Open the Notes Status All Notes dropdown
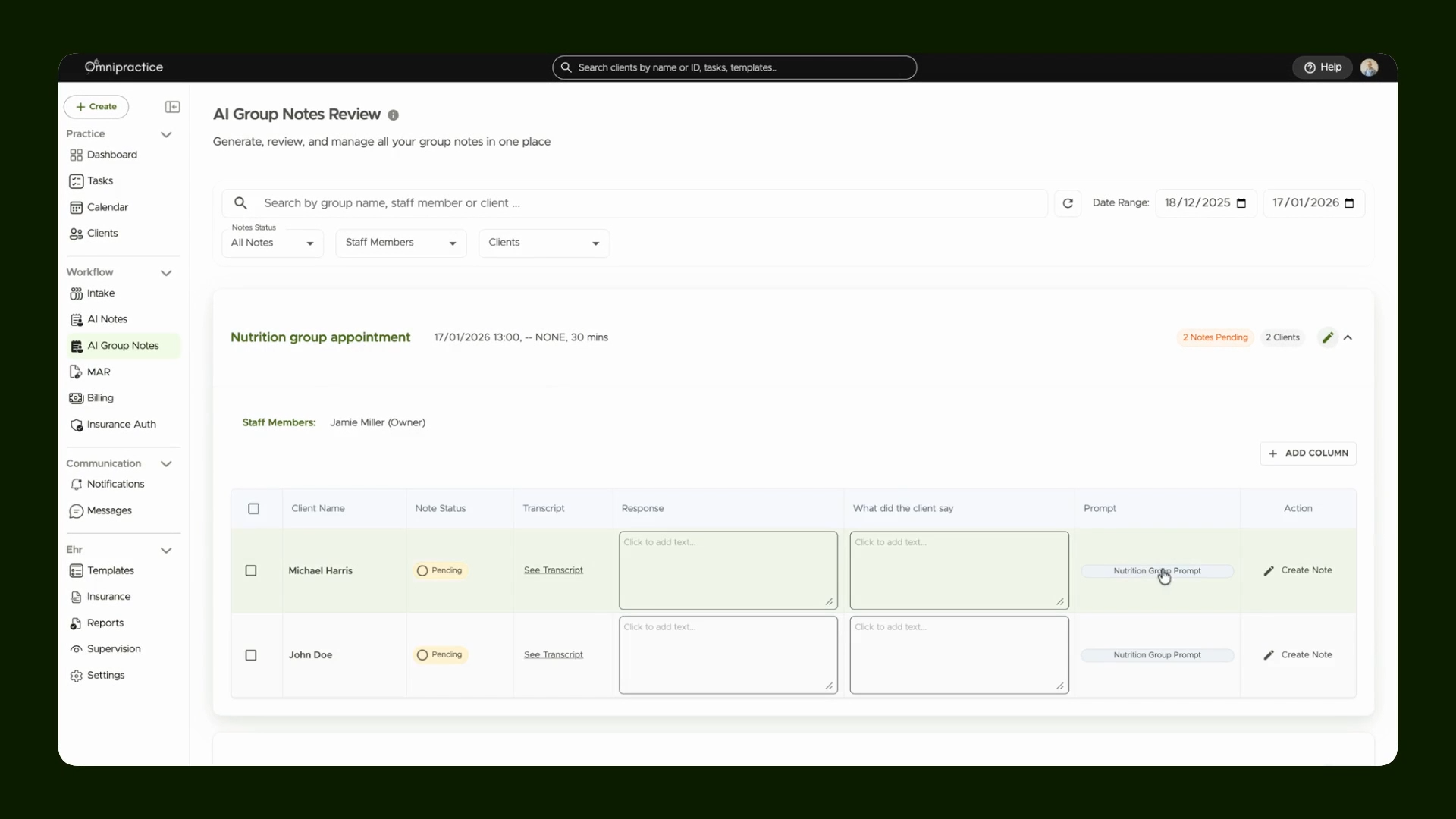The height and width of the screenshot is (819, 1456). pos(273,243)
